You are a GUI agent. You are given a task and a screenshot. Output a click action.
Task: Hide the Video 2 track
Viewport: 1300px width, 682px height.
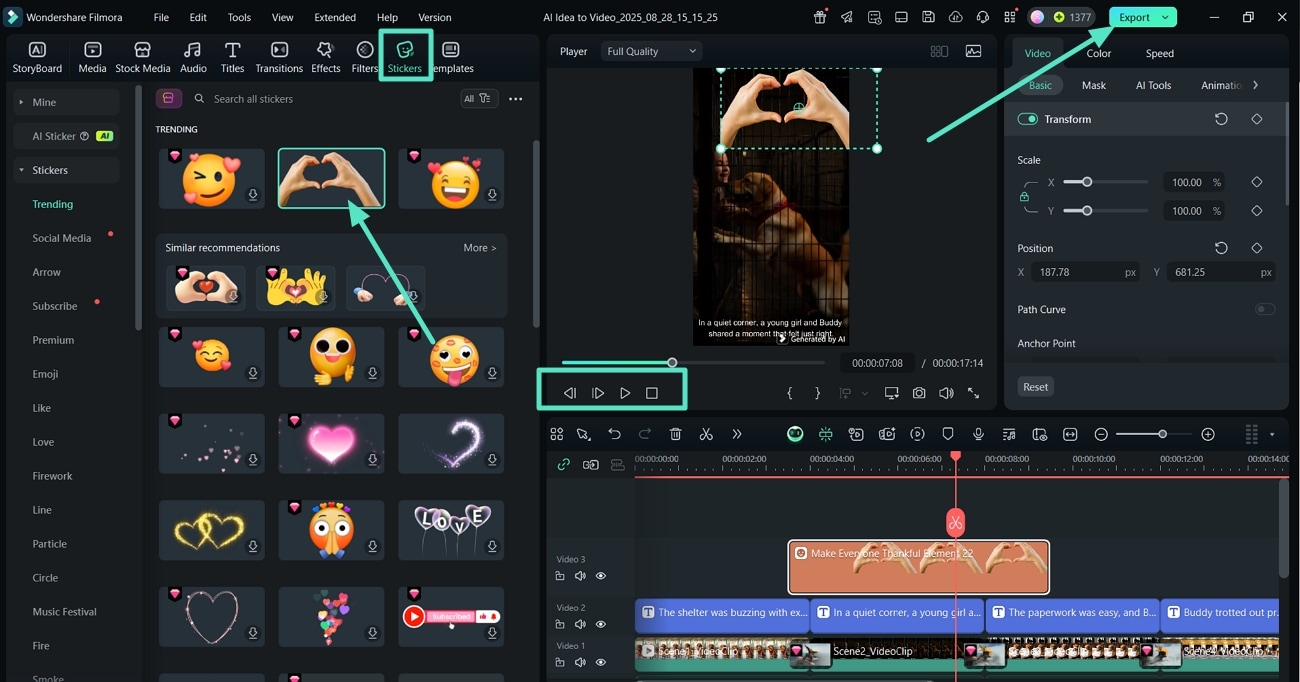(601, 624)
